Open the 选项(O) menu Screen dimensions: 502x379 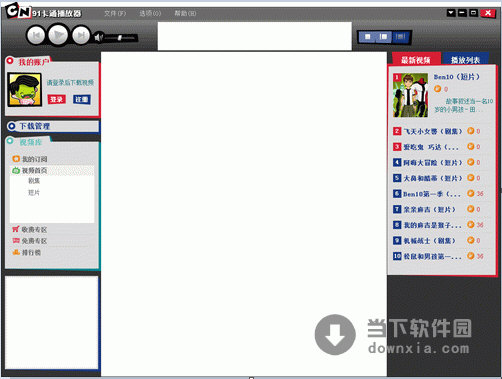(x=150, y=13)
